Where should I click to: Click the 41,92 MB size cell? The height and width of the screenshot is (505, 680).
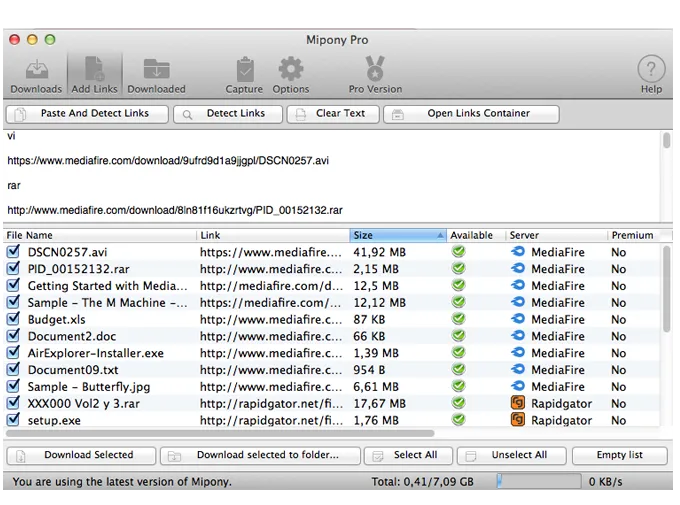379,252
